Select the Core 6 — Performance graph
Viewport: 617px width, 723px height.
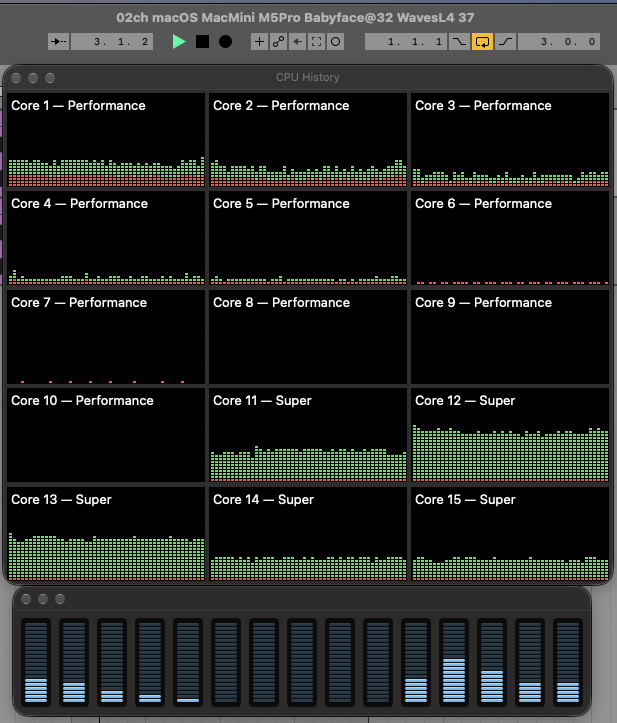pyautogui.click(x=510, y=238)
